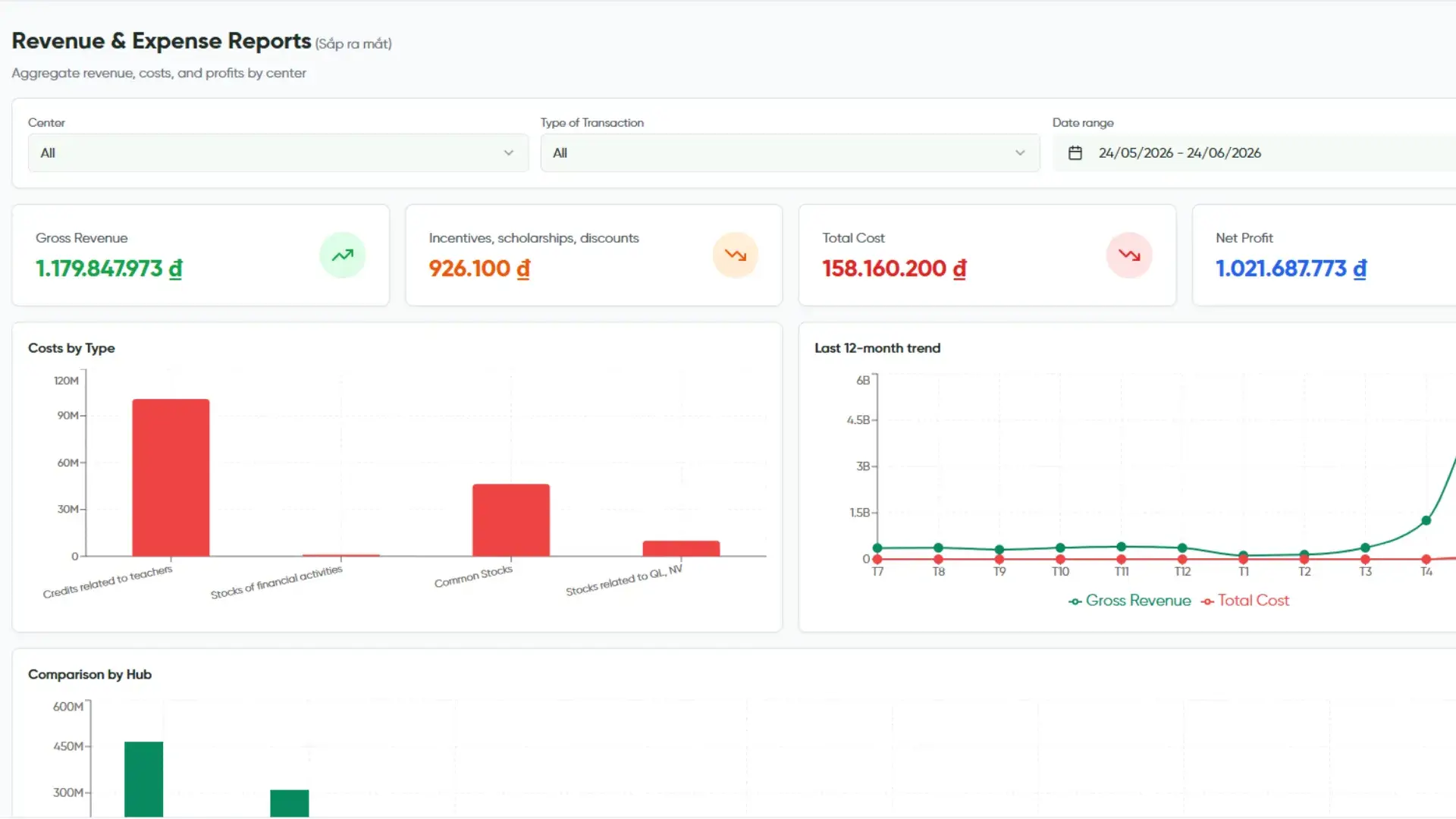The image size is (1456, 819).
Task: Click the Type of Transaction chevron arrow
Action: click(1020, 153)
